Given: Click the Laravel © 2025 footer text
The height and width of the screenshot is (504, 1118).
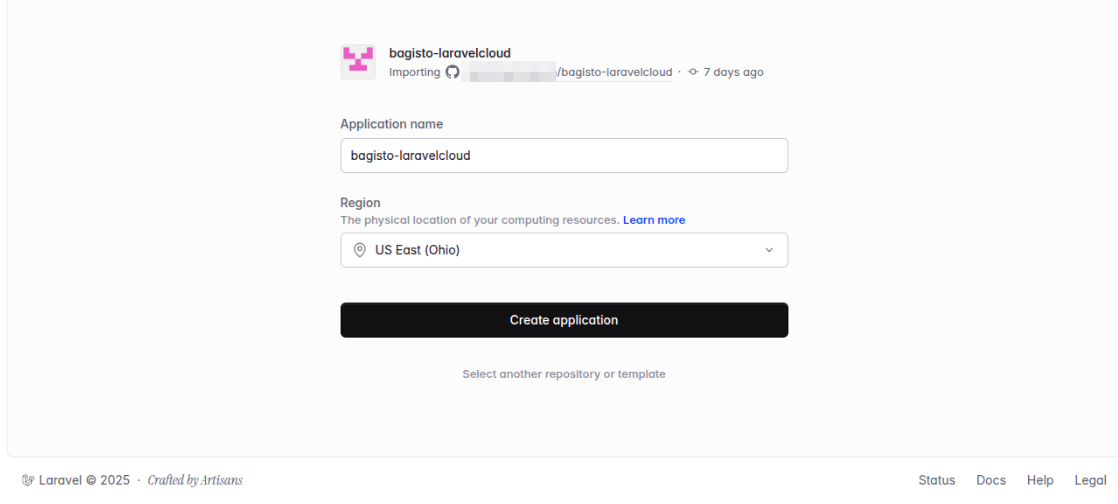Looking at the screenshot, I should tap(84, 480).
